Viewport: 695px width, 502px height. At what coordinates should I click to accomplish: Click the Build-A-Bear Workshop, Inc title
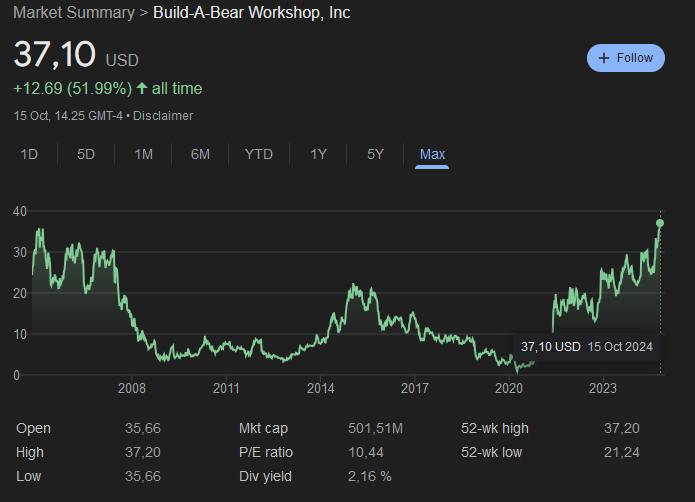click(x=252, y=12)
